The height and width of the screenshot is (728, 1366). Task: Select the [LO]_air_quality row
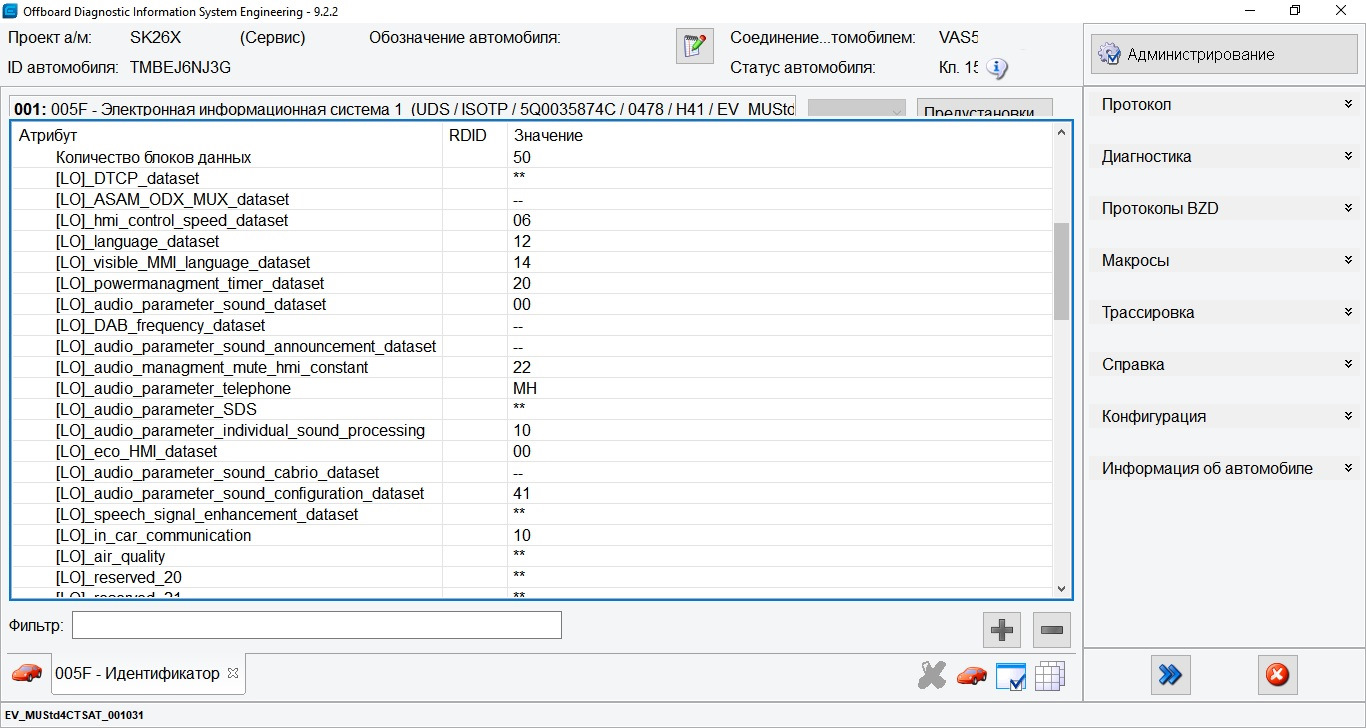(532, 556)
